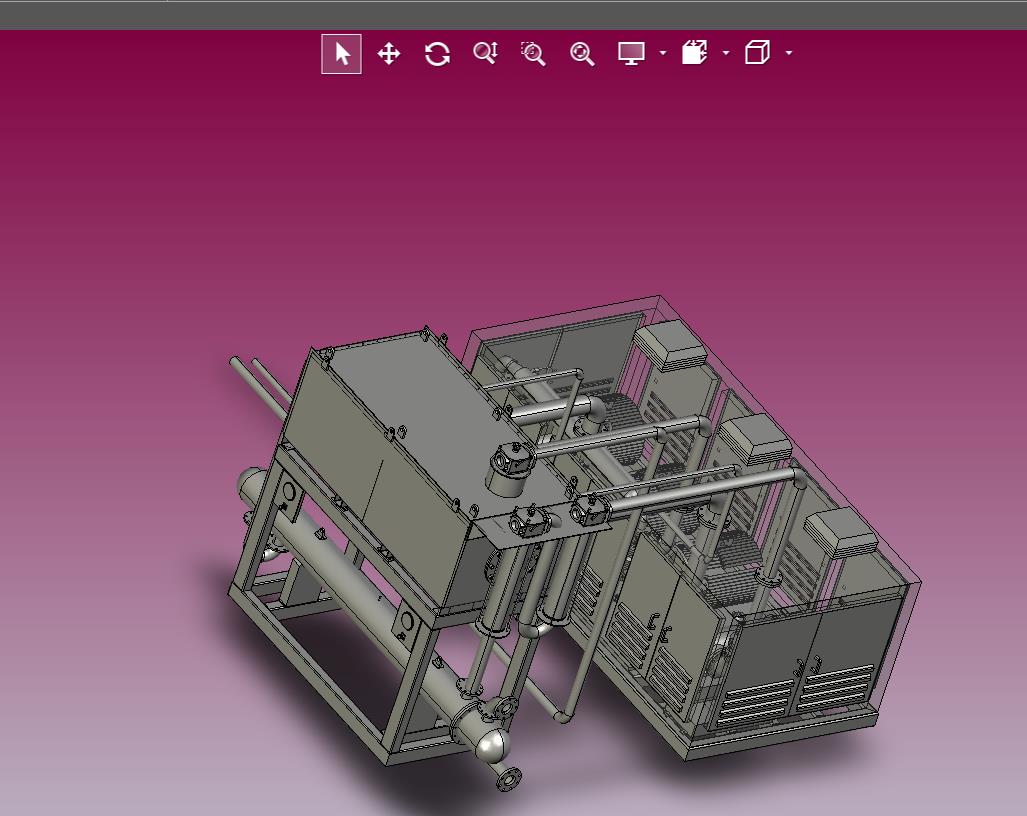This screenshot has width=1027, height=816.
Task: Click the section view icon
Action: (x=694, y=52)
